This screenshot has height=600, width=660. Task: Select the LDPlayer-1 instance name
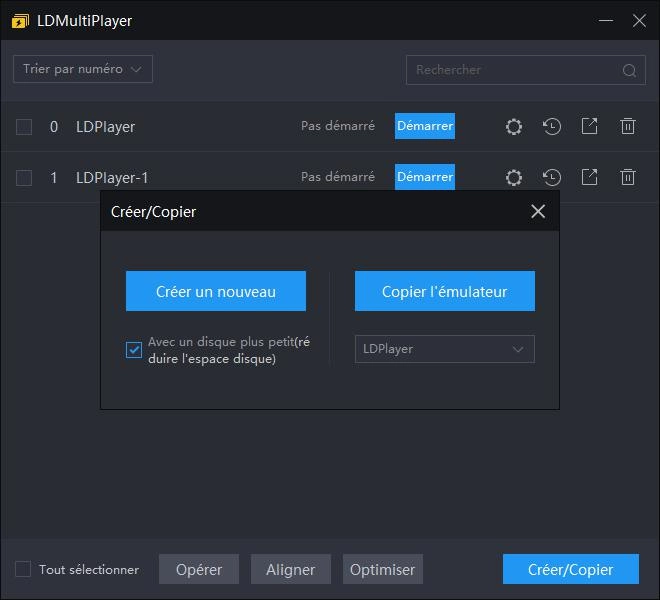pos(112,178)
